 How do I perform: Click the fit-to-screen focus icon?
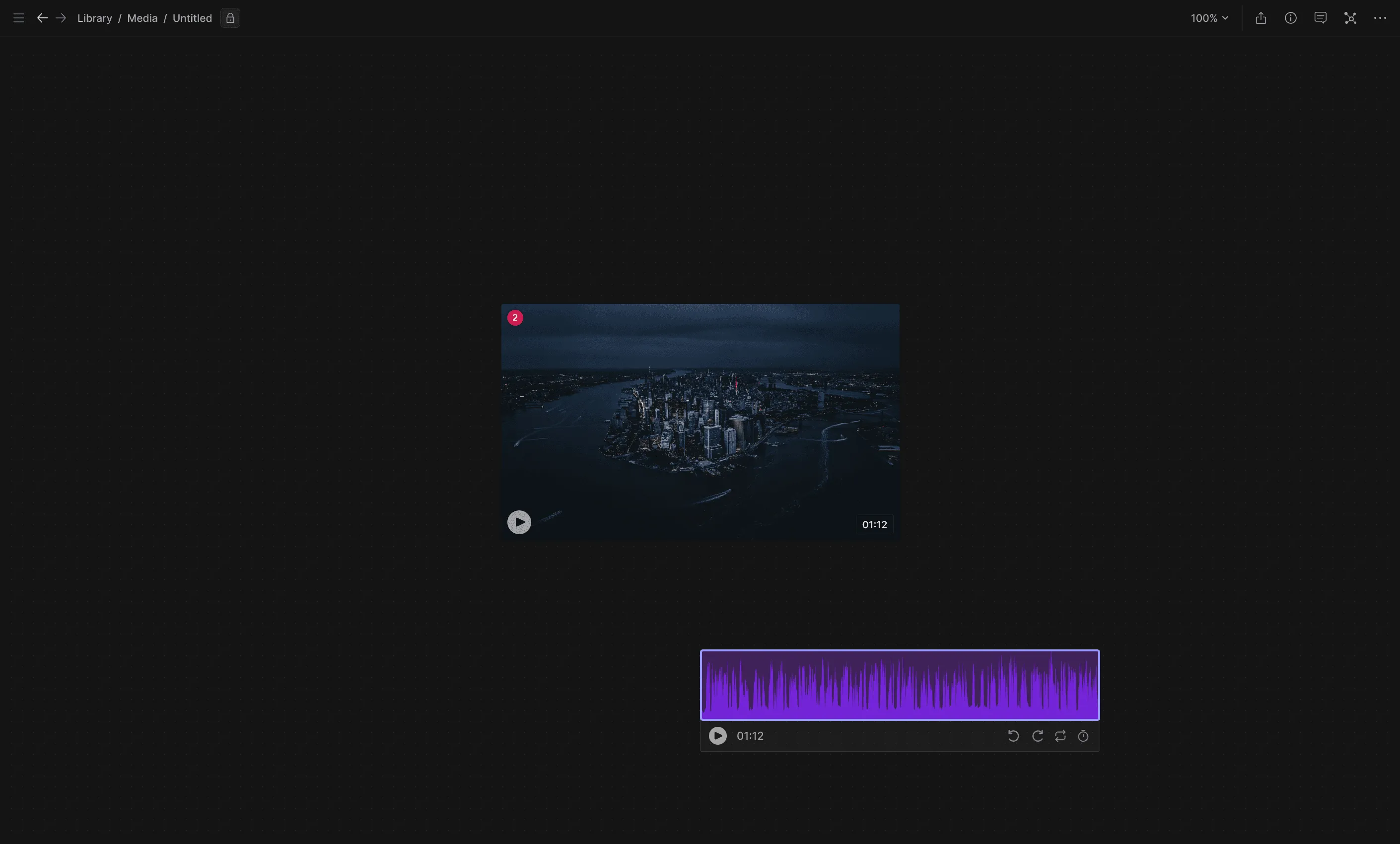point(1350,18)
